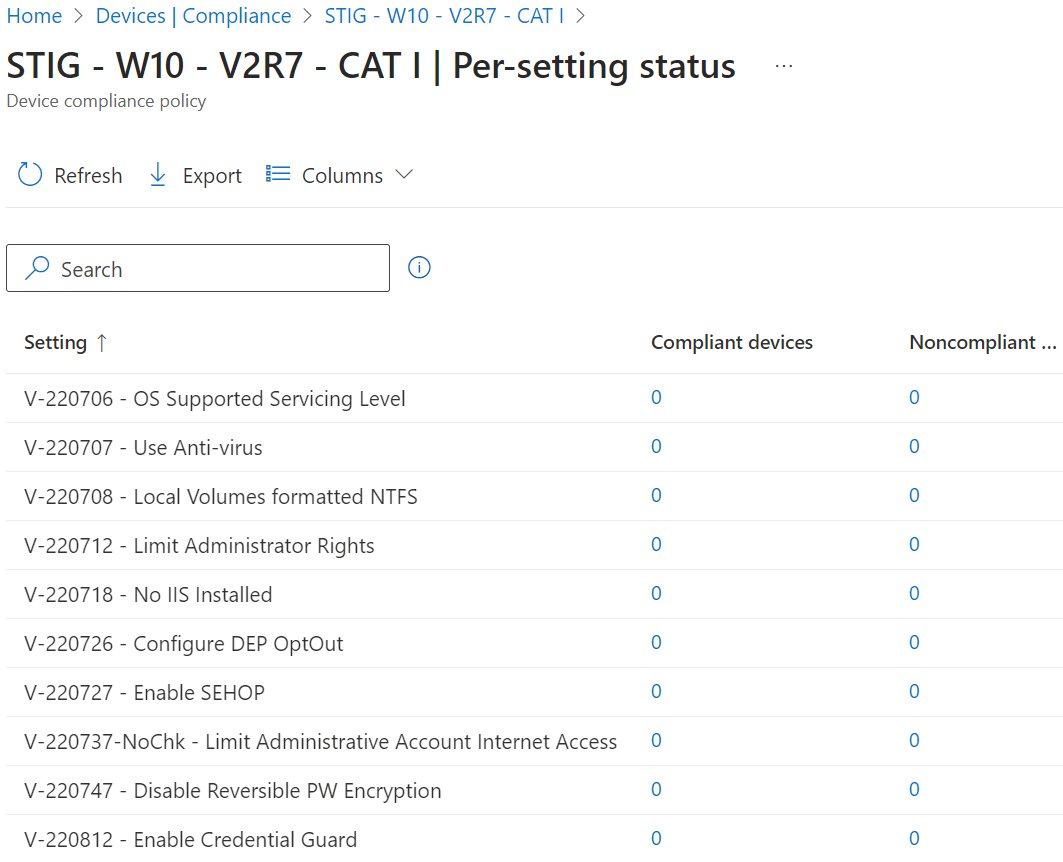Open compliant count for V-220706
Image resolution: width=1063 pixels, height=862 pixels.
(656, 397)
